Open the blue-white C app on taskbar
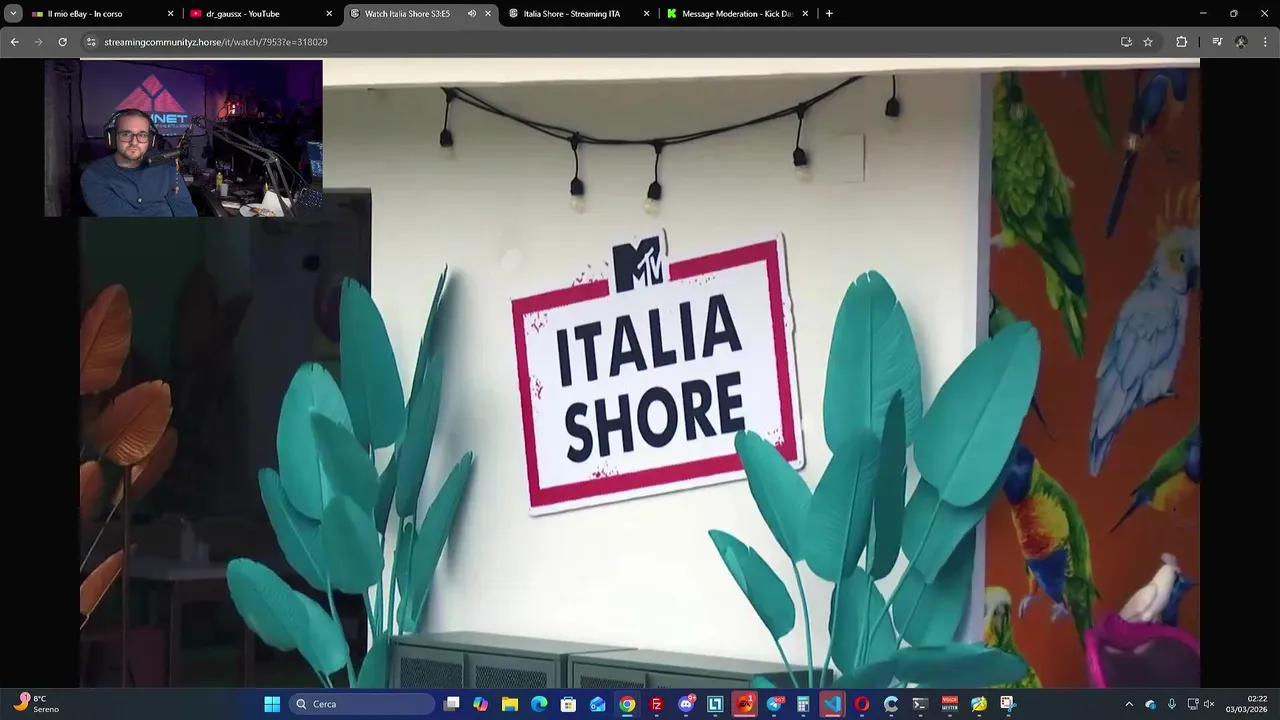 [x=891, y=704]
